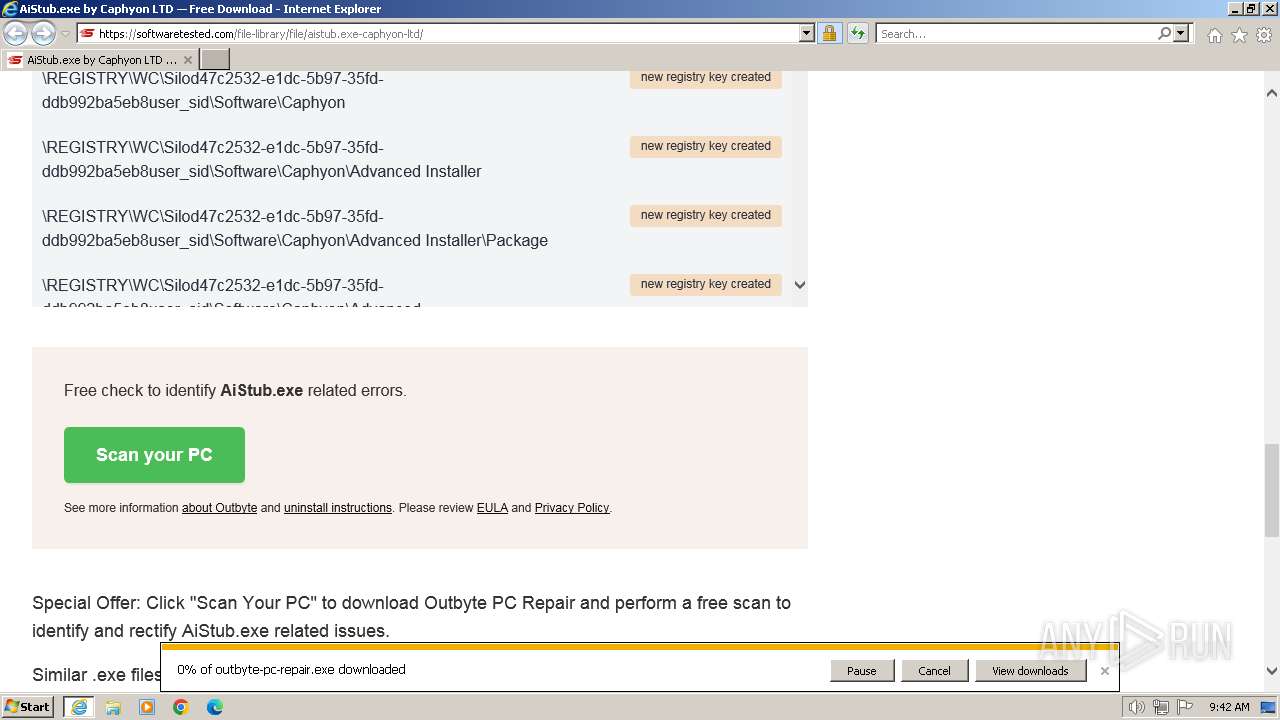Screen dimensions: 1280x720
Task: Click the Action Center flag icon
Action: (x=1185, y=707)
